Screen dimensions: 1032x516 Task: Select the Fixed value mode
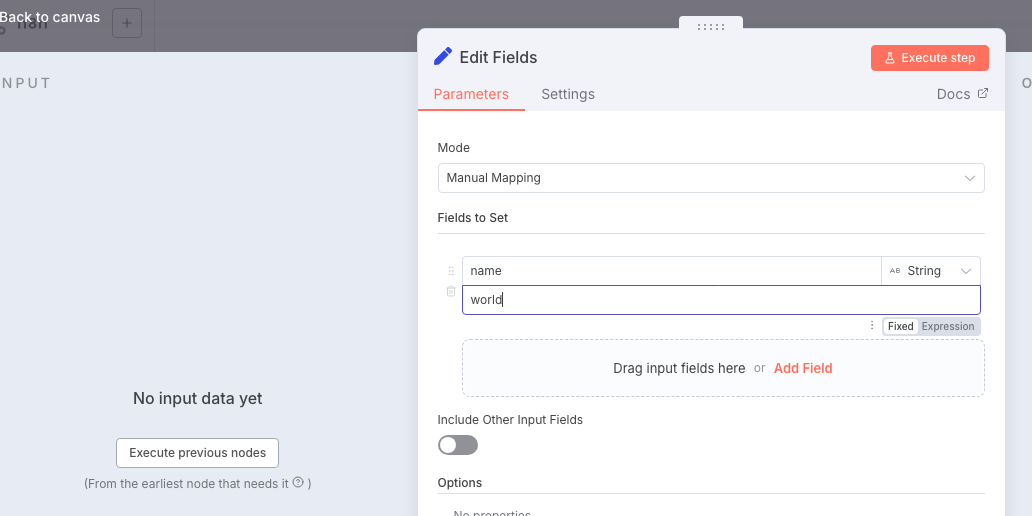click(900, 326)
